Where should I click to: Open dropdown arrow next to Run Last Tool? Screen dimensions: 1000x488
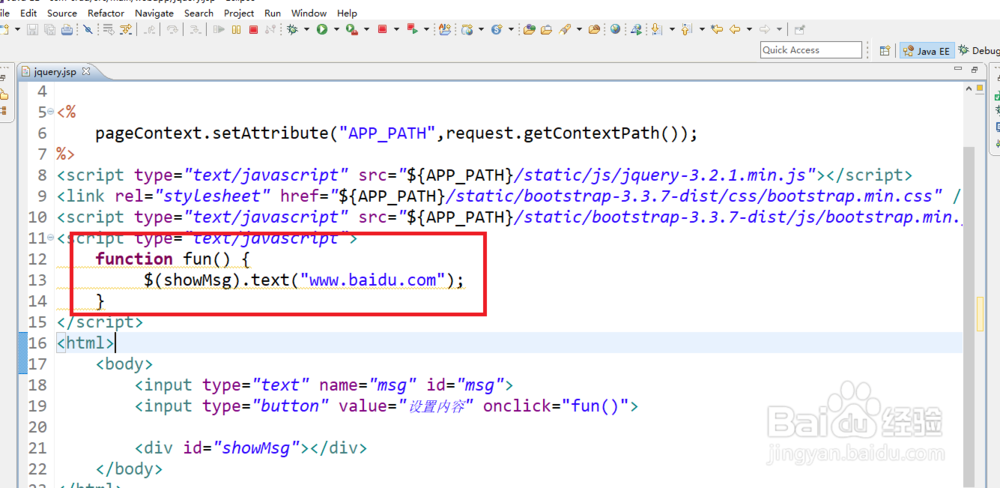point(367,29)
